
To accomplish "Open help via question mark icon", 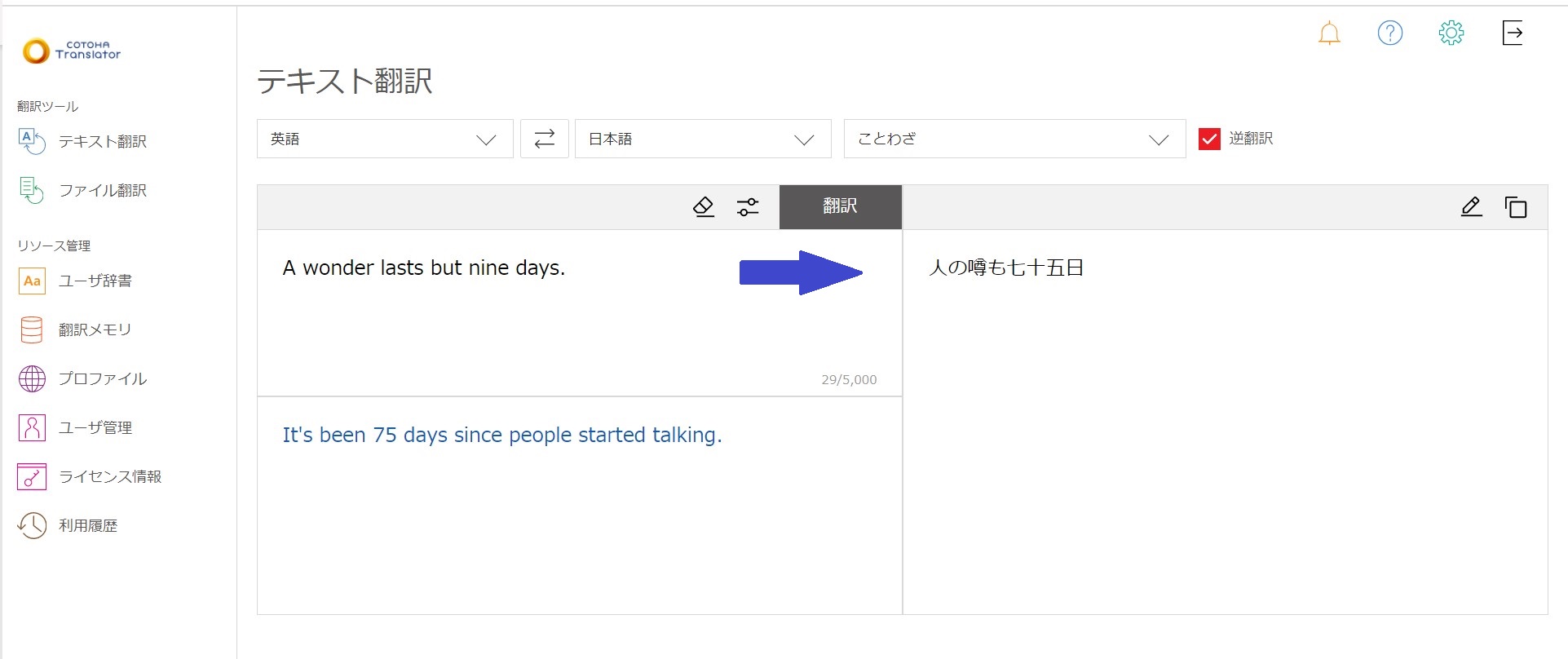I will [1389, 33].
